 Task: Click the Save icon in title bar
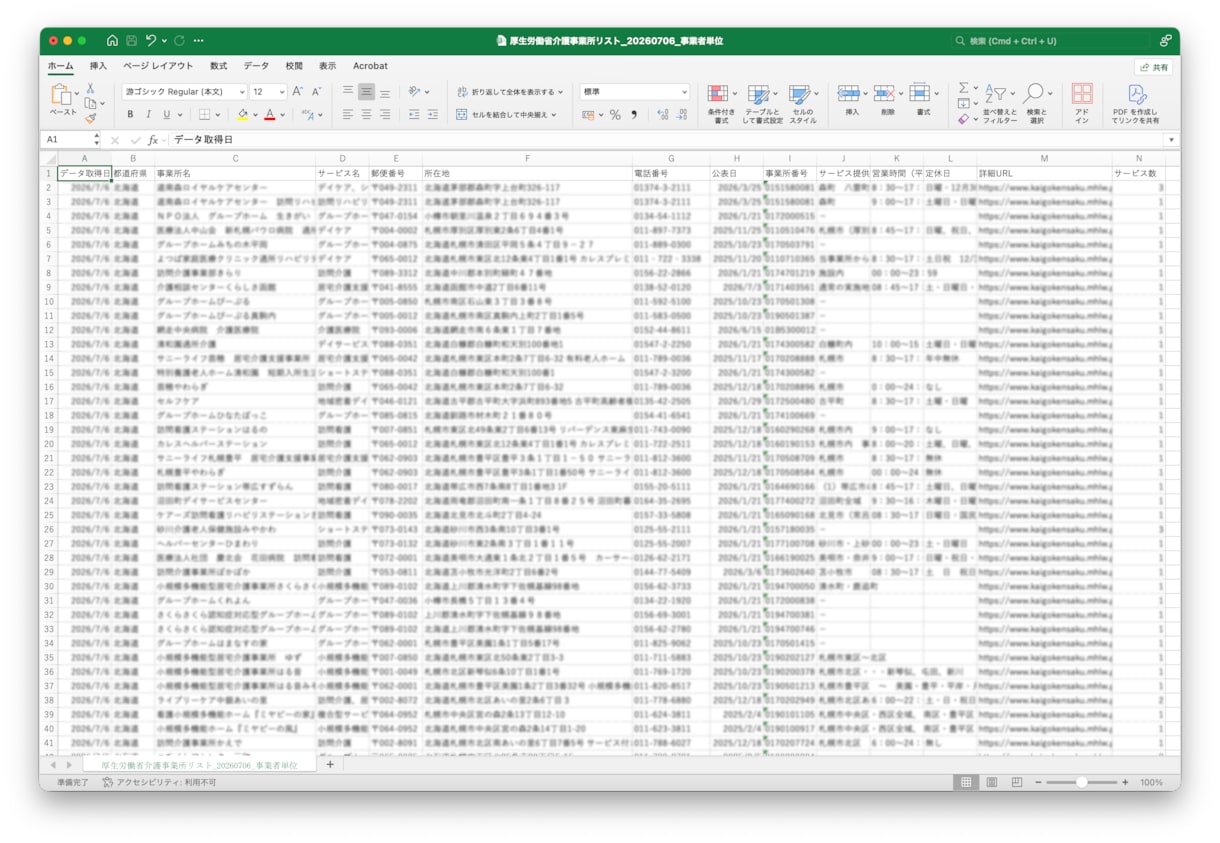[131, 41]
